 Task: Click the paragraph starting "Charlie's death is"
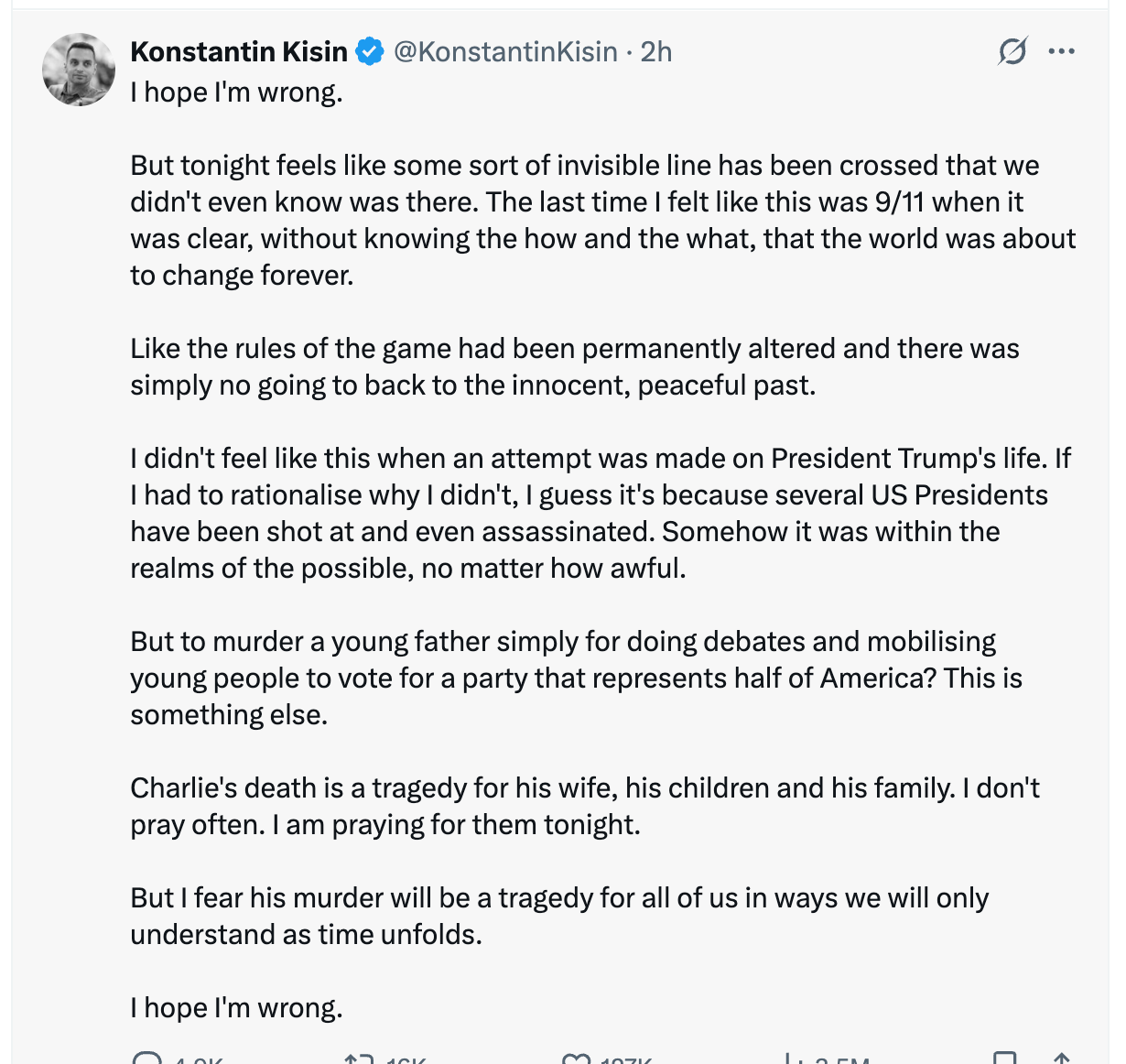pyautogui.click(x=584, y=806)
